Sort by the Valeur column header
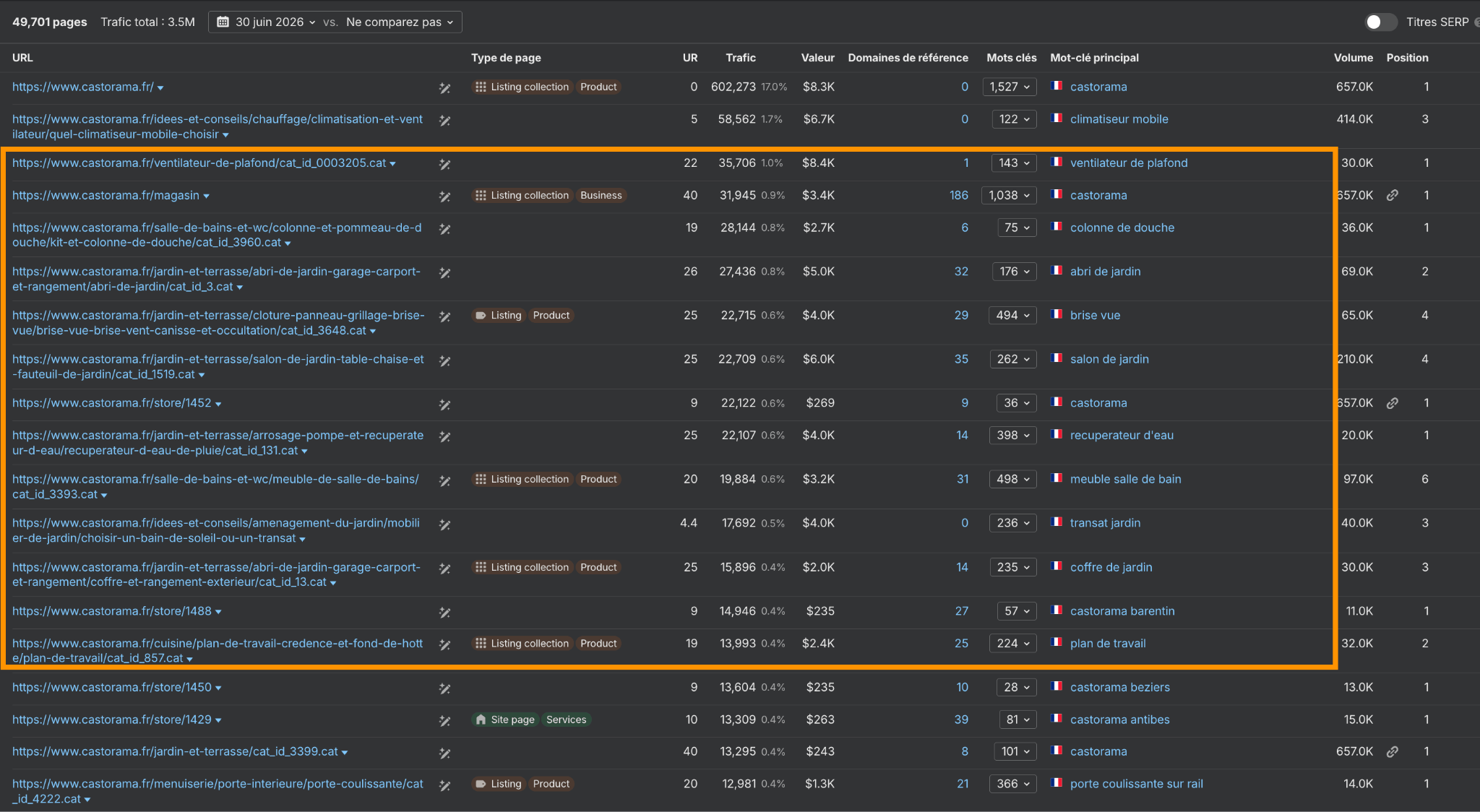Image resolution: width=1480 pixels, height=812 pixels. [x=817, y=58]
